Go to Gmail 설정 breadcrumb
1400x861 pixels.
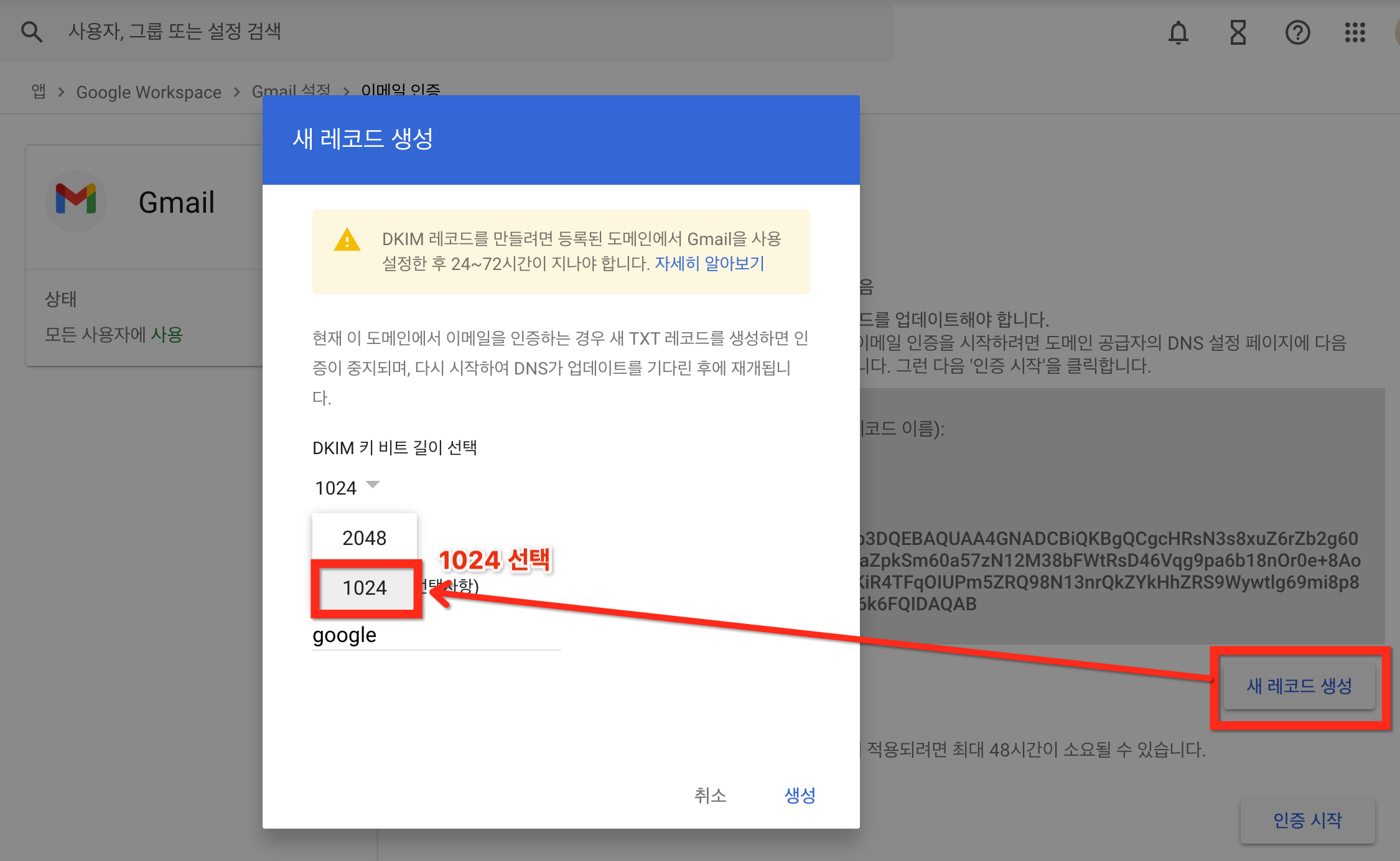tap(291, 91)
